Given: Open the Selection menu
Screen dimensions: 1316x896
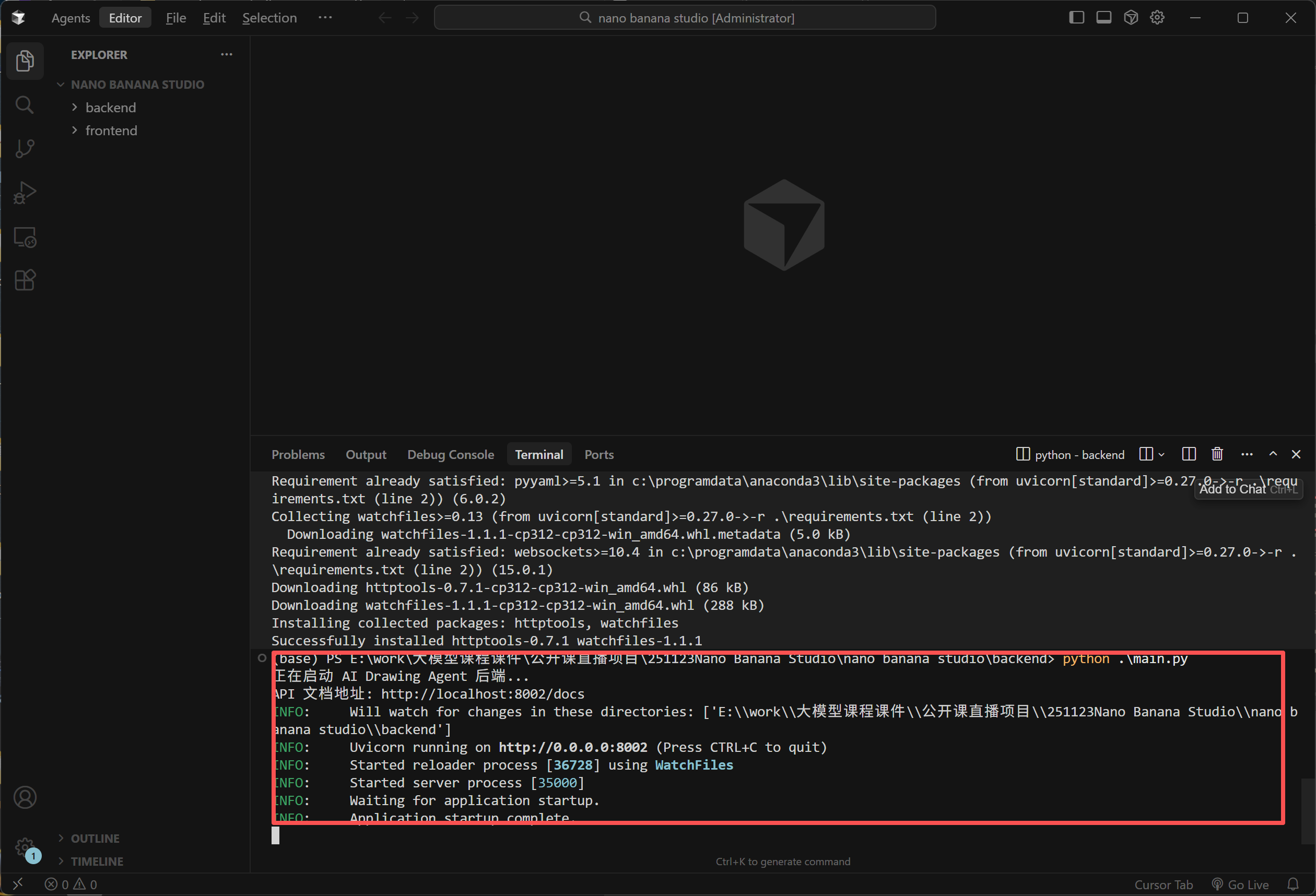Looking at the screenshot, I should pos(269,18).
